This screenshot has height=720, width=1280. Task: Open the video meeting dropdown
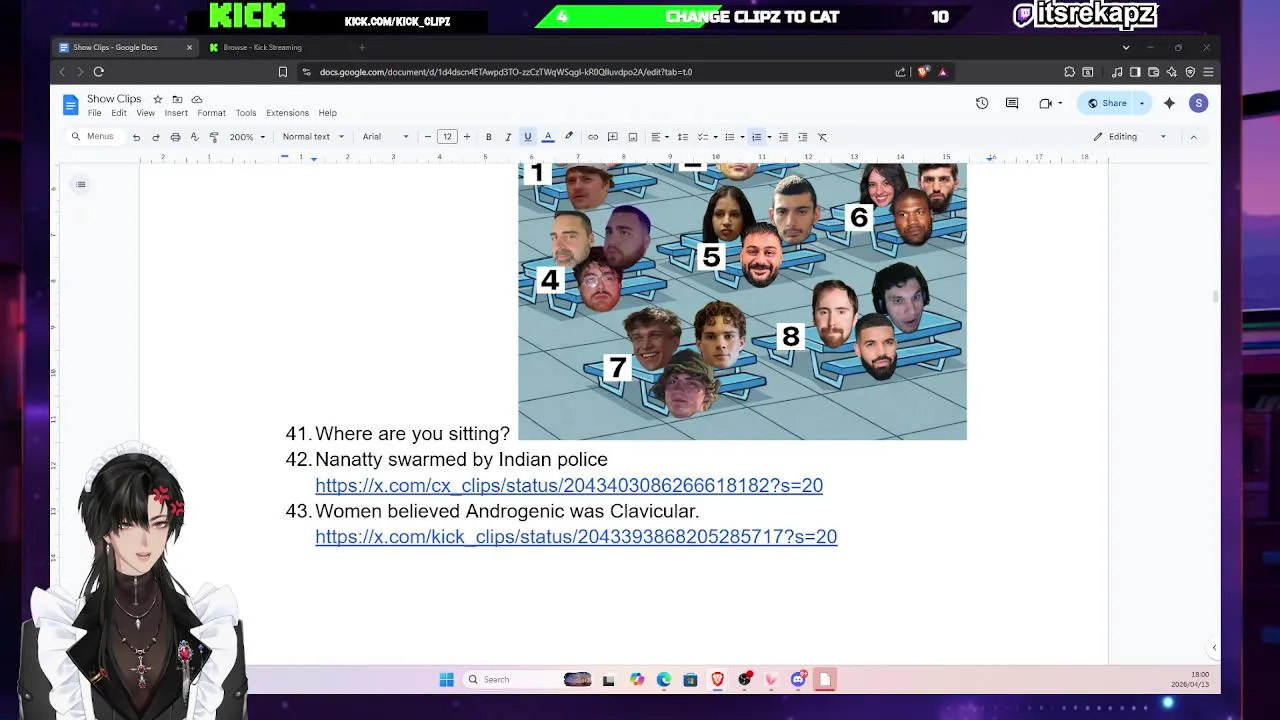point(1049,103)
